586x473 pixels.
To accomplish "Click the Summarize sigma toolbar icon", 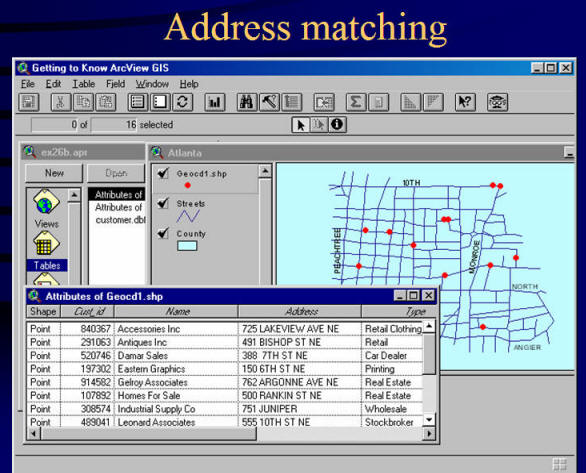I will point(356,102).
